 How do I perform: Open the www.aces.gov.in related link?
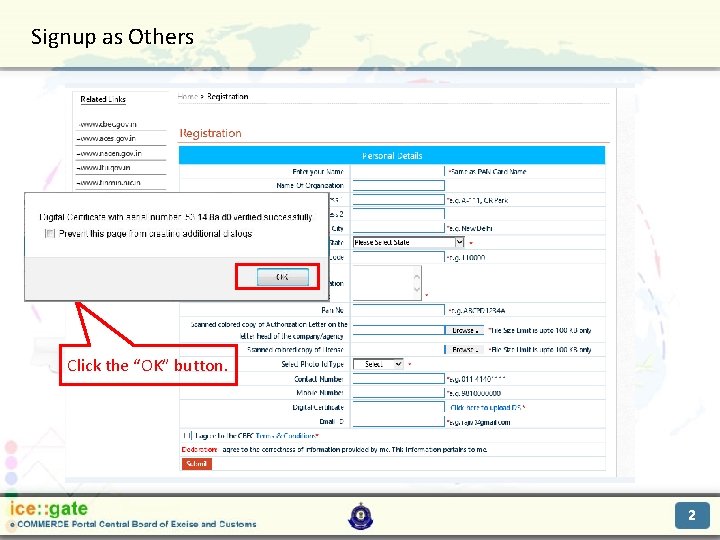pos(107,139)
